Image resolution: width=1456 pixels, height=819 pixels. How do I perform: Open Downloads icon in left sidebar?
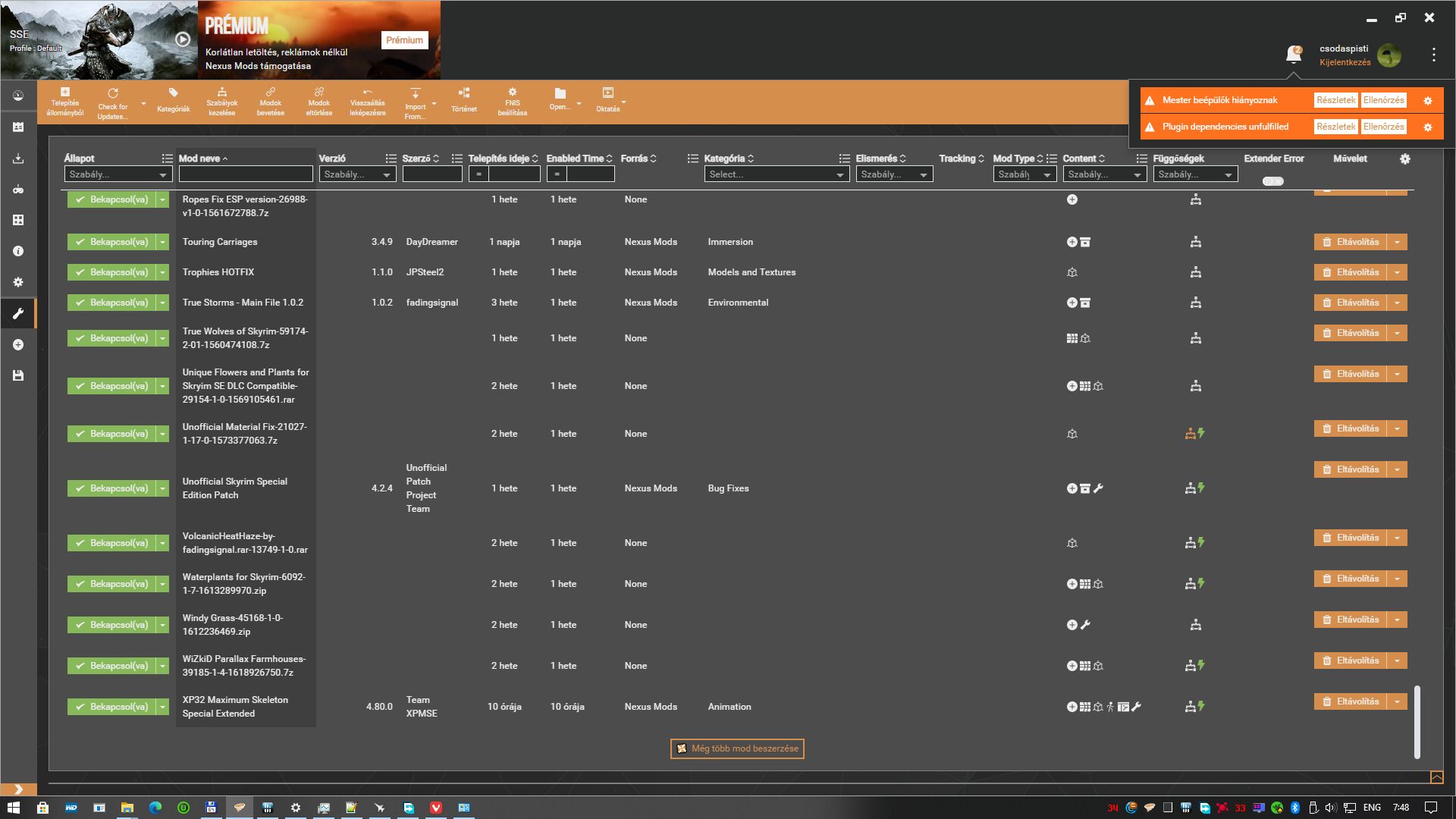tap(18, 158)
